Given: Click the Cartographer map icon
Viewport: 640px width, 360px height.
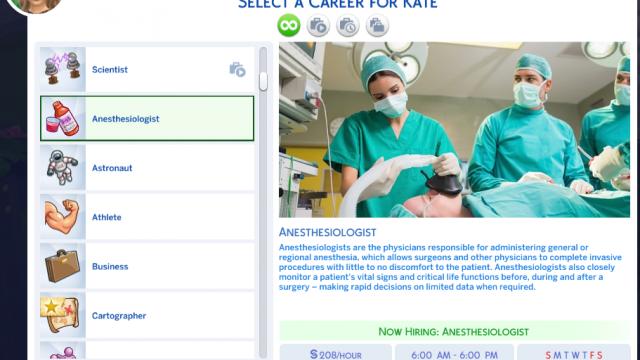Looking at the screenshot, I should click(x=62, y=316).
